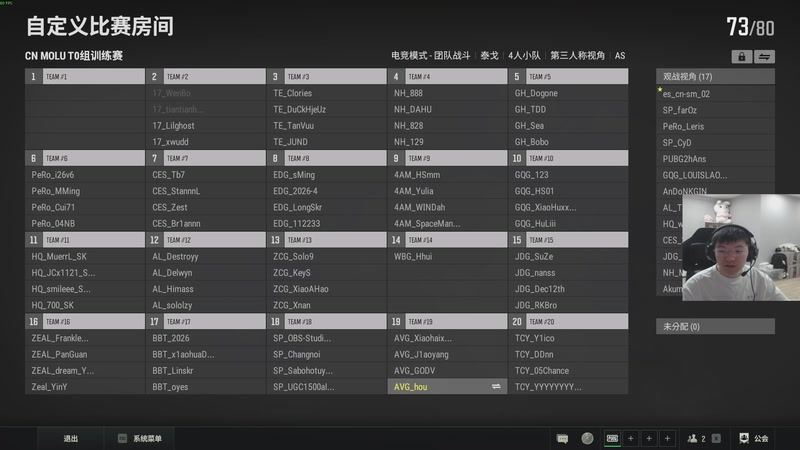Click player ZCG_XiaoAHao
The height and width of the screenshot is (450, 800).
point(327,289)
